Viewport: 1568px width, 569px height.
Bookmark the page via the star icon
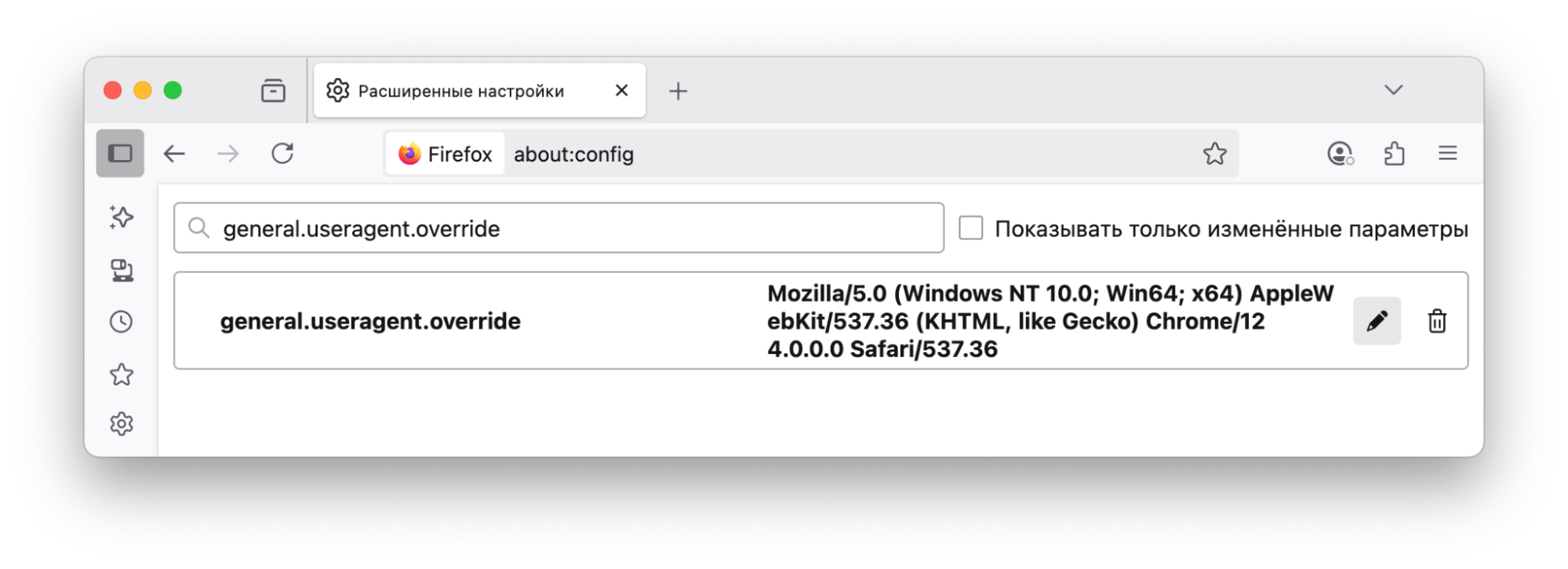[x=1214, y=153]
